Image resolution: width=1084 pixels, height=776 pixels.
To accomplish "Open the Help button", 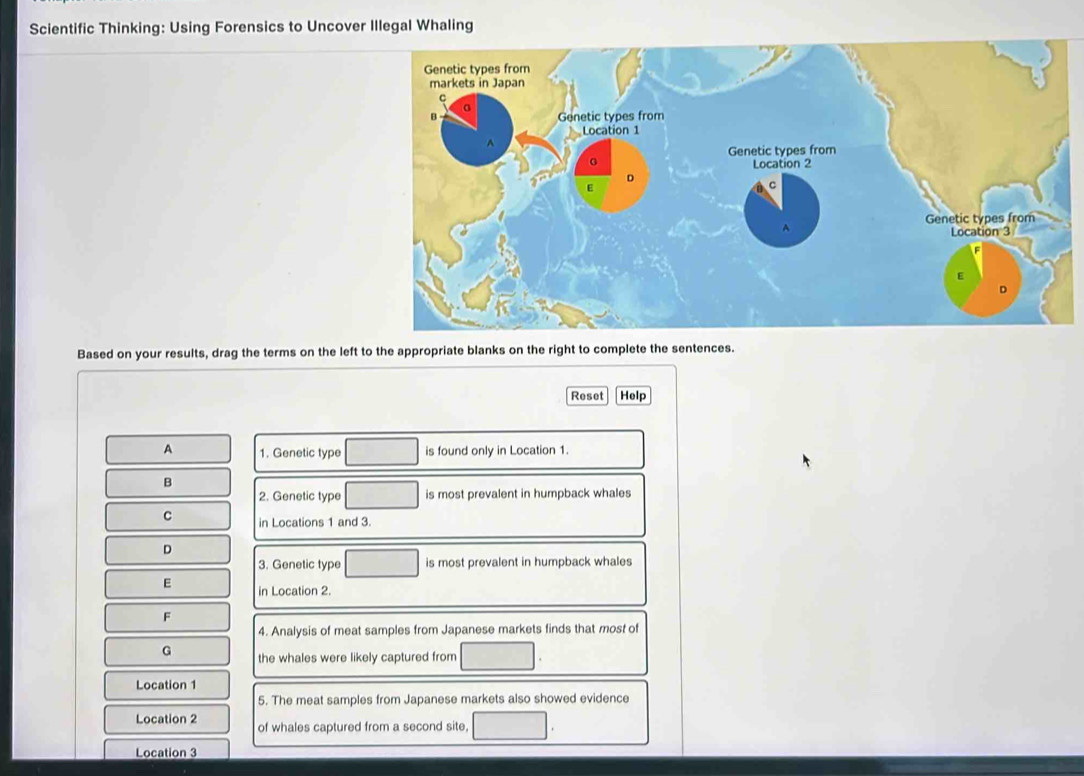I will click(633, 395).
